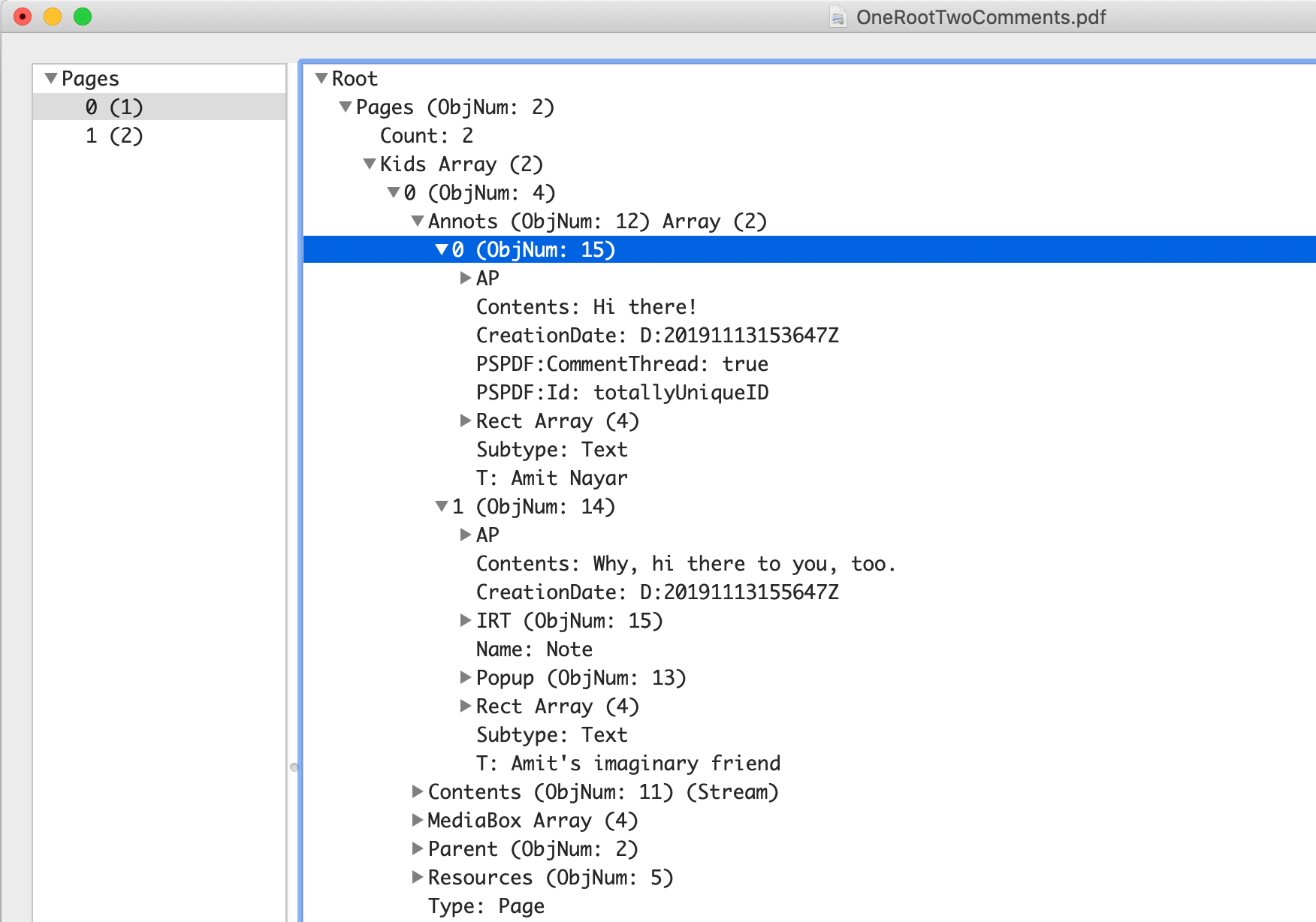Collapse the Root node

pos(321,78)
